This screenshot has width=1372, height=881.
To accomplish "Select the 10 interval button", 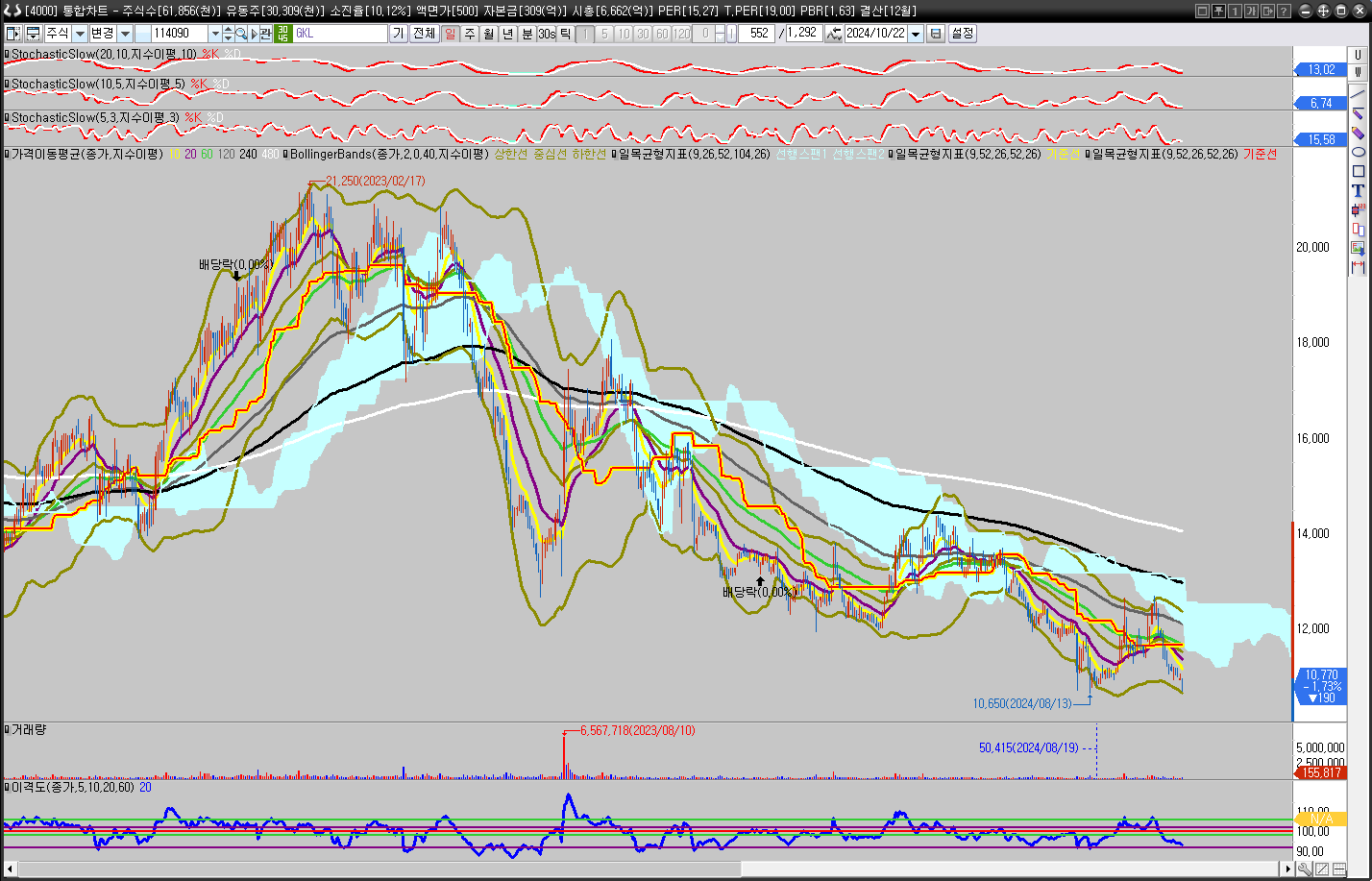I will click(624, 34).
